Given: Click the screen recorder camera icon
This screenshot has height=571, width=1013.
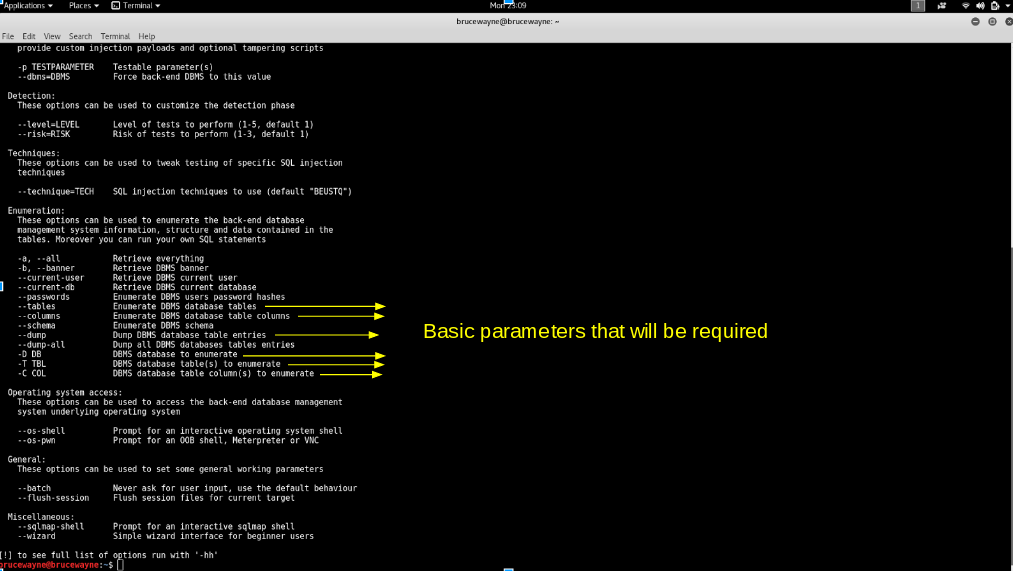Looking at the screenshot, I should point(942,6).
